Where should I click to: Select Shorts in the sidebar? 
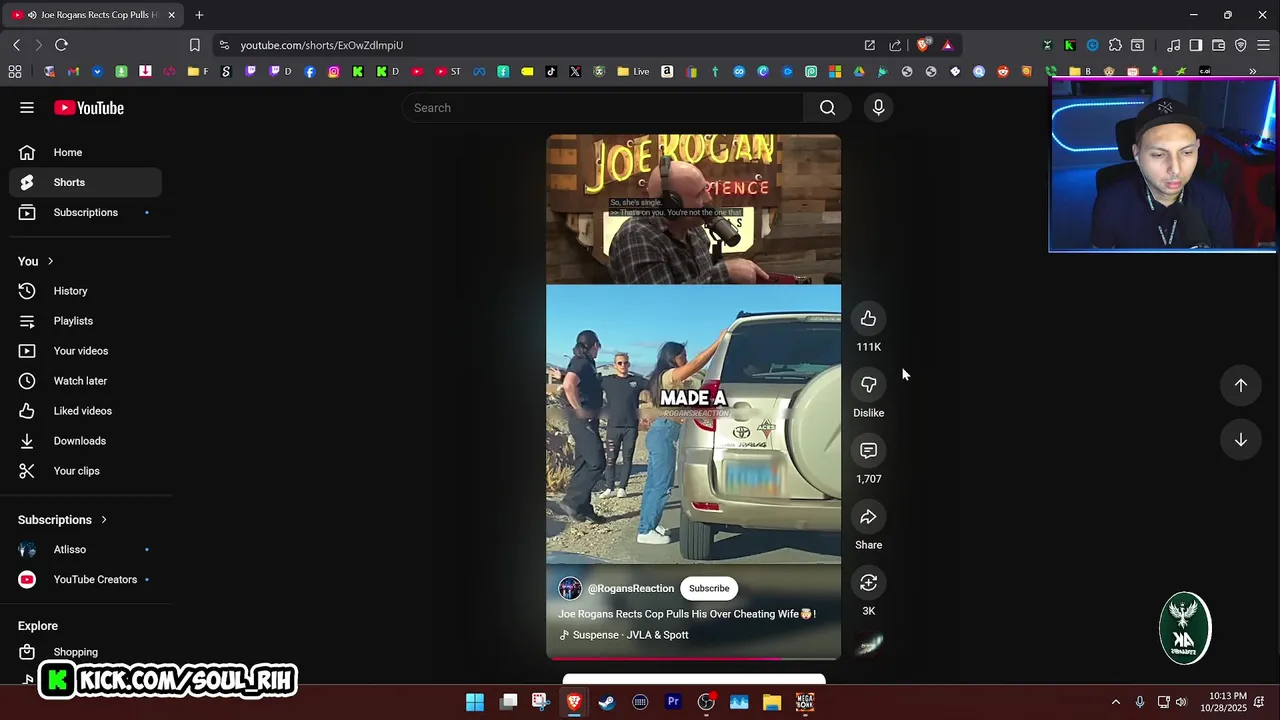tap(86, 182)
